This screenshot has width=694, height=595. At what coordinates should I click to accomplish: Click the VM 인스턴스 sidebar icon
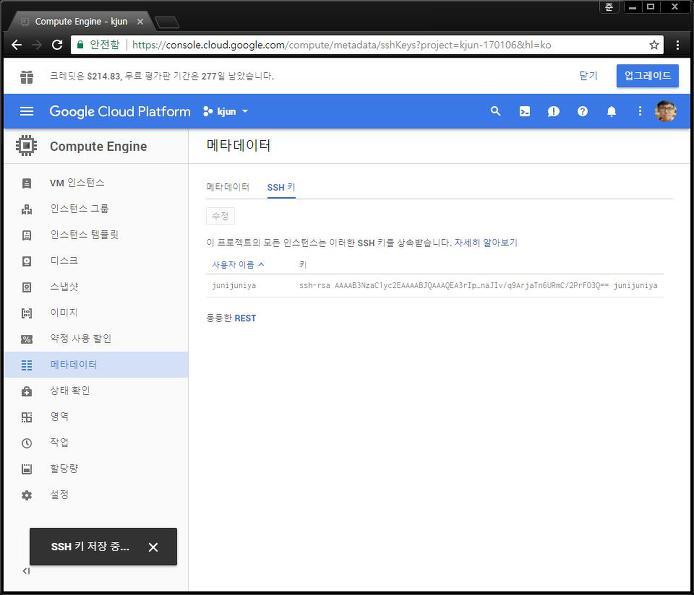pos(27,183)
